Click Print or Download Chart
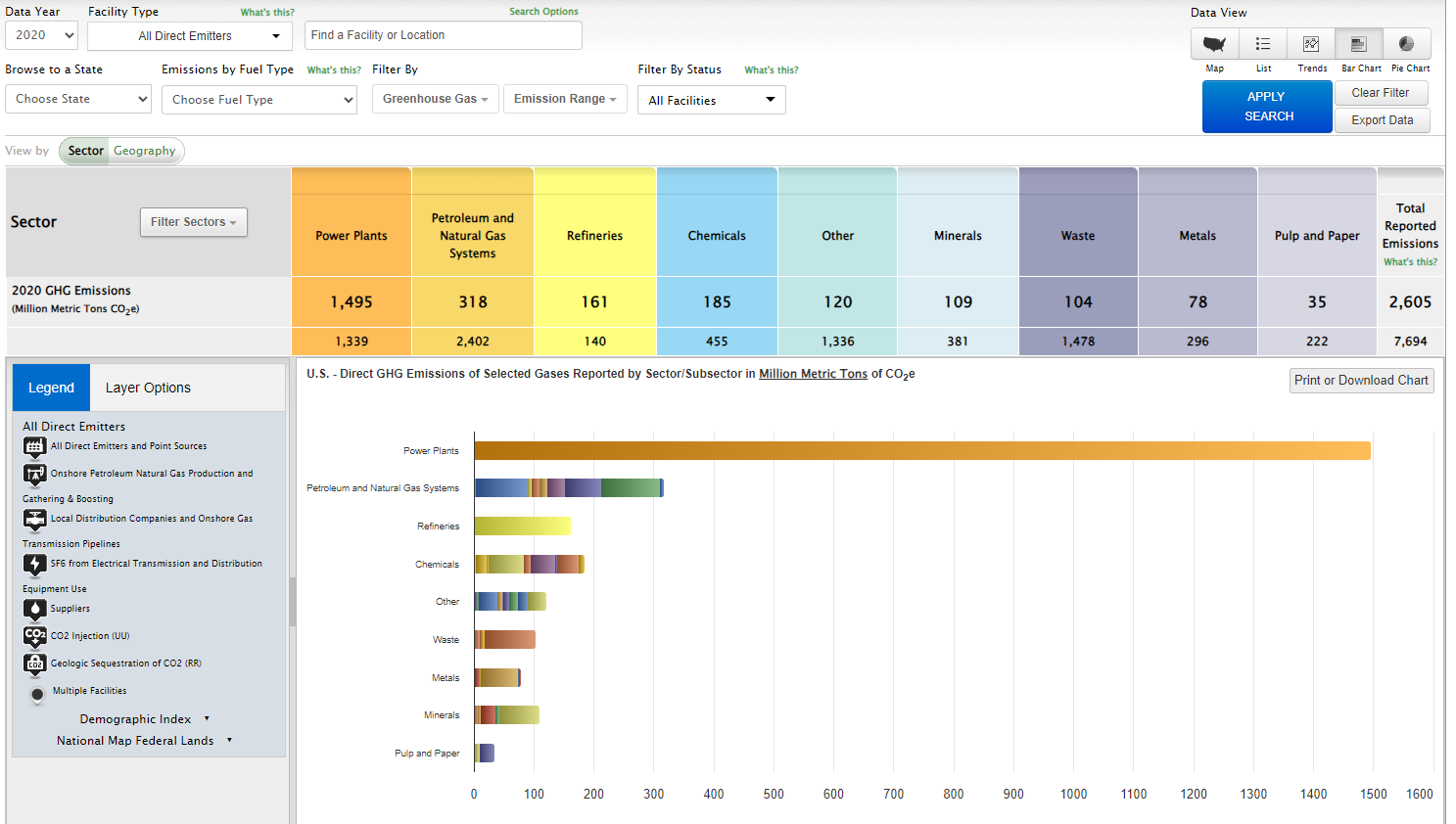The height and width of the screenshot is (824, 1456). pyautogui.click(x=1361, y=381)
